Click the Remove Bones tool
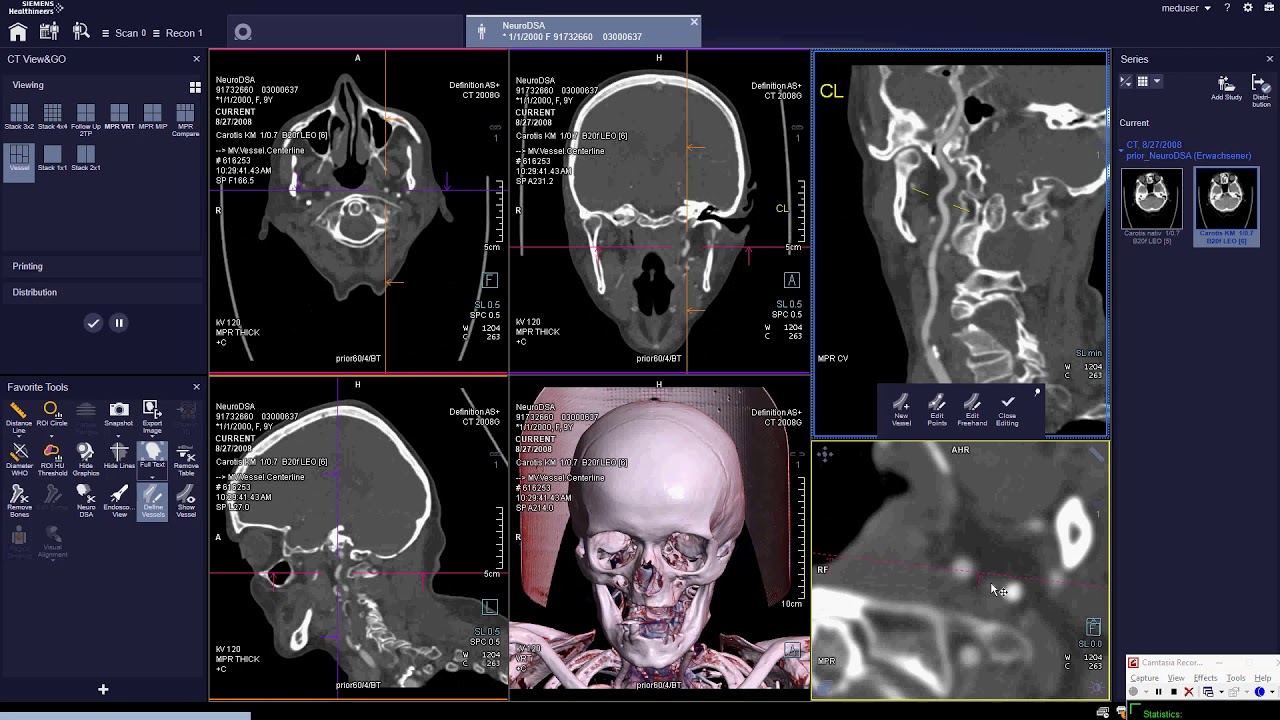This screenshot has height=720, width=1280. coord(19,502)
